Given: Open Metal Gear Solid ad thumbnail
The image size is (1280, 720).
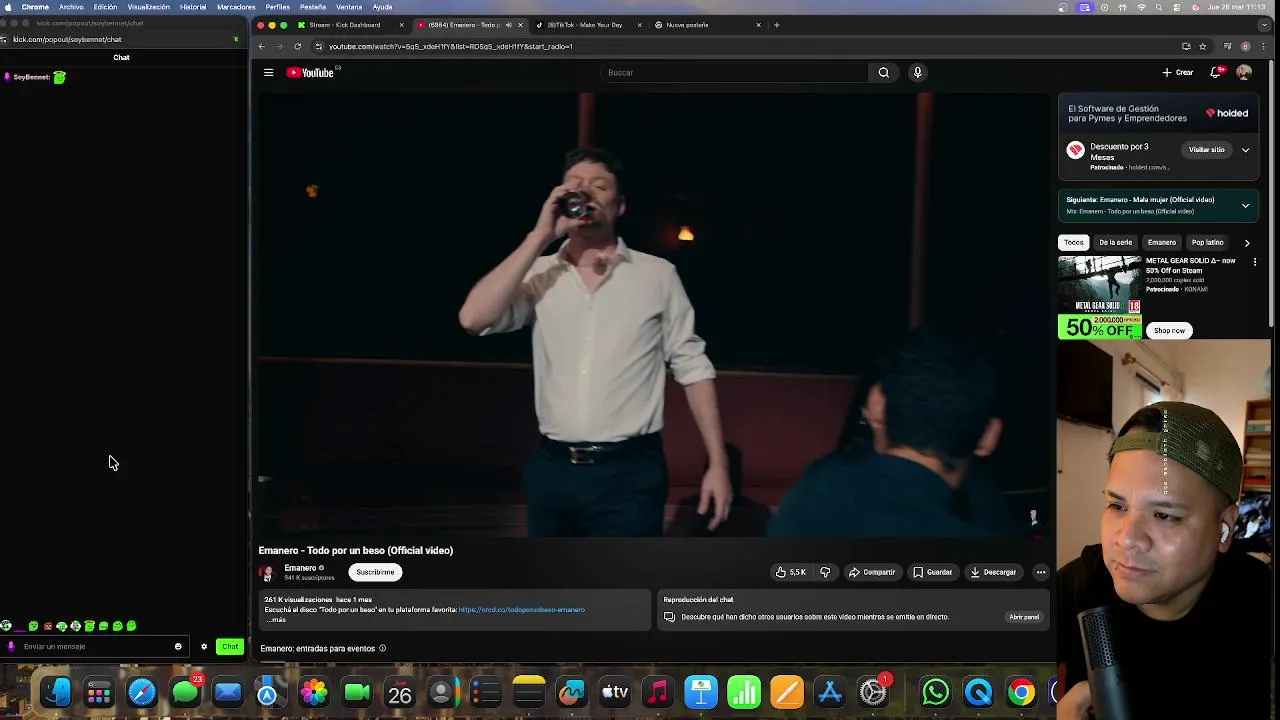Looking at the screenshot, I should 1100,298.
